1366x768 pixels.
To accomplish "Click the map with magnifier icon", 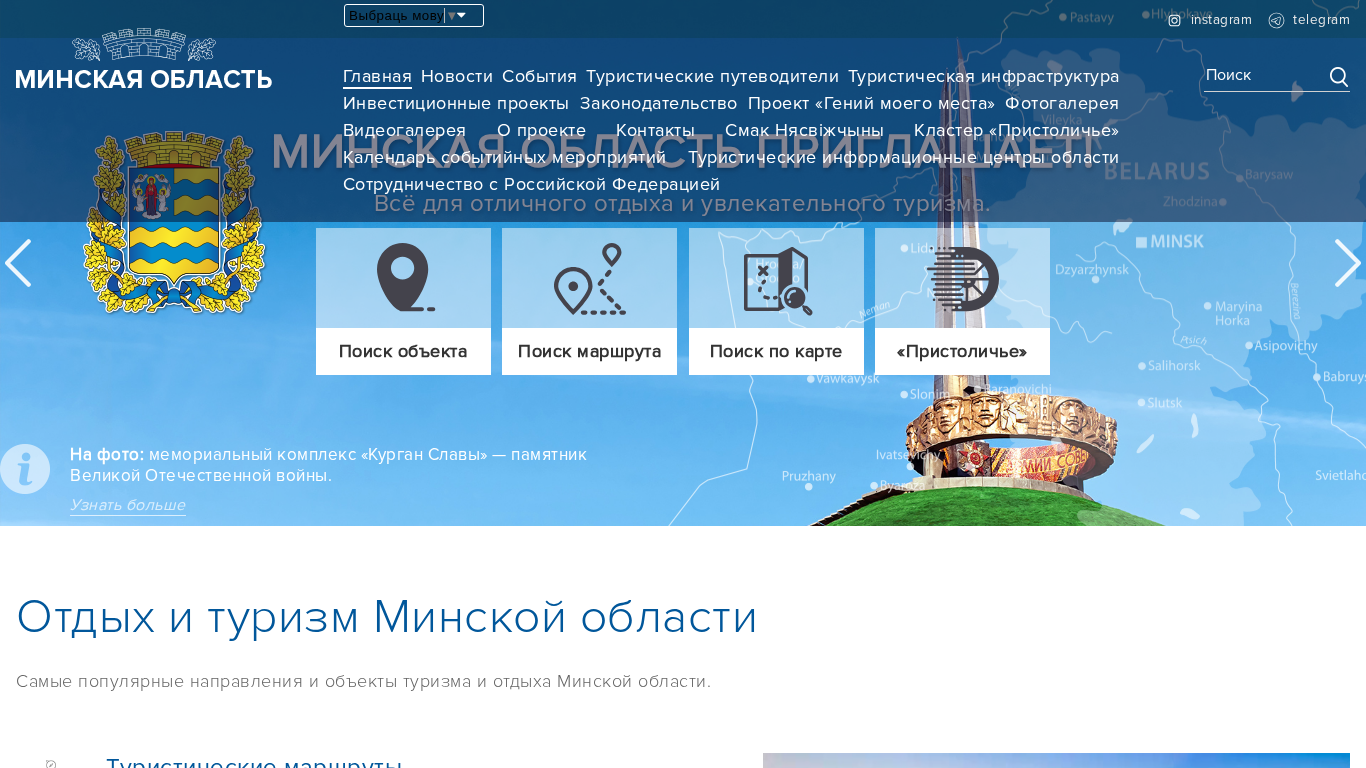I will pyautogui.click(x=776, y=281).
